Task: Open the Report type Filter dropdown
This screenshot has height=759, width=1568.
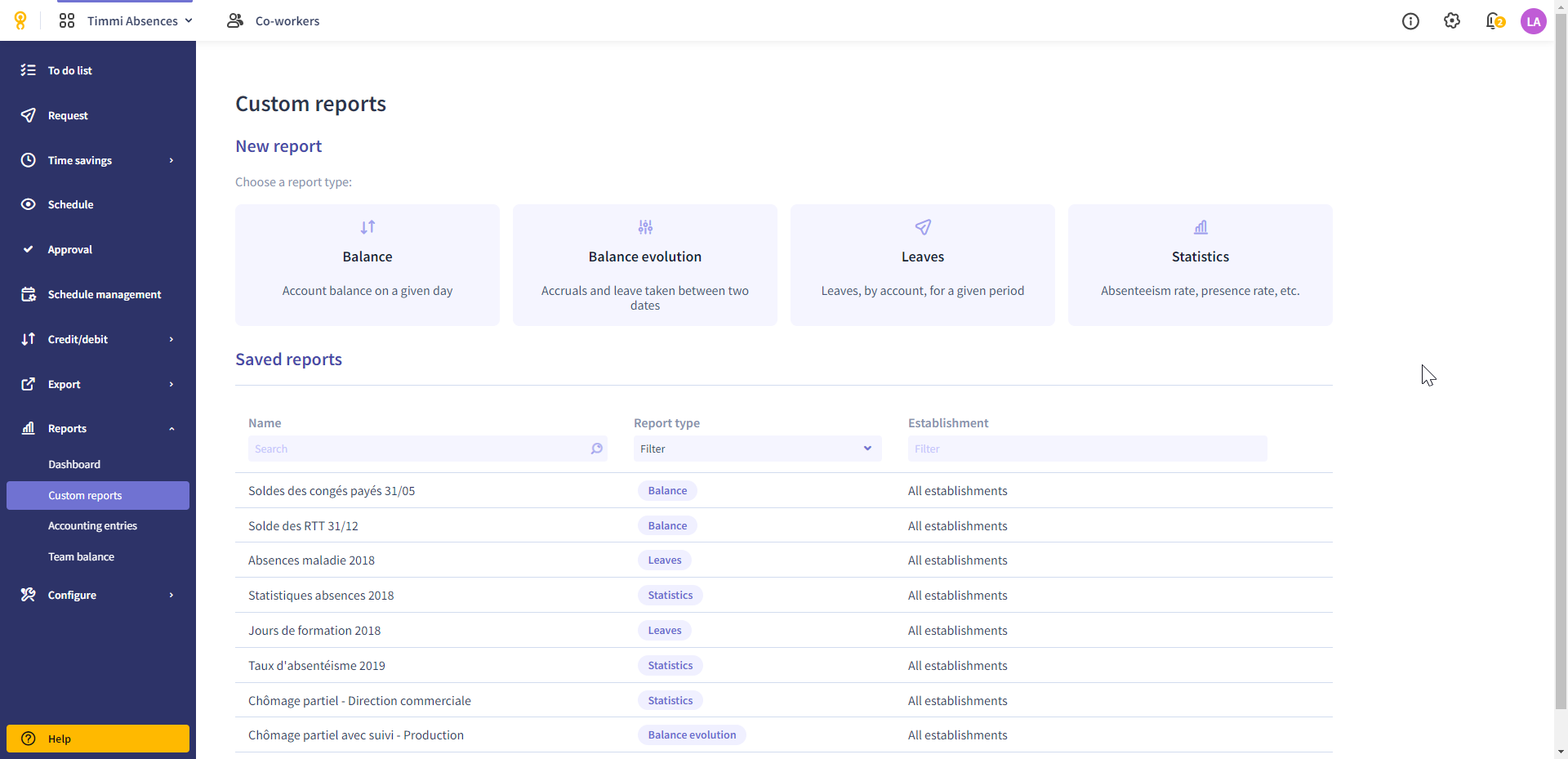Action: click(758, 449)
